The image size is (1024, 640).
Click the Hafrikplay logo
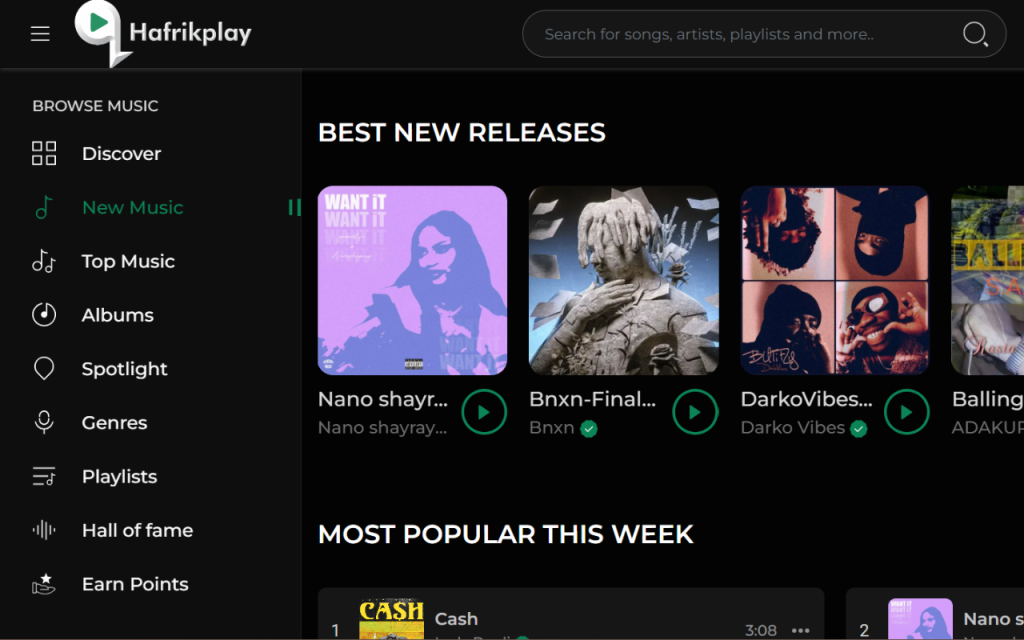(163, 34)
